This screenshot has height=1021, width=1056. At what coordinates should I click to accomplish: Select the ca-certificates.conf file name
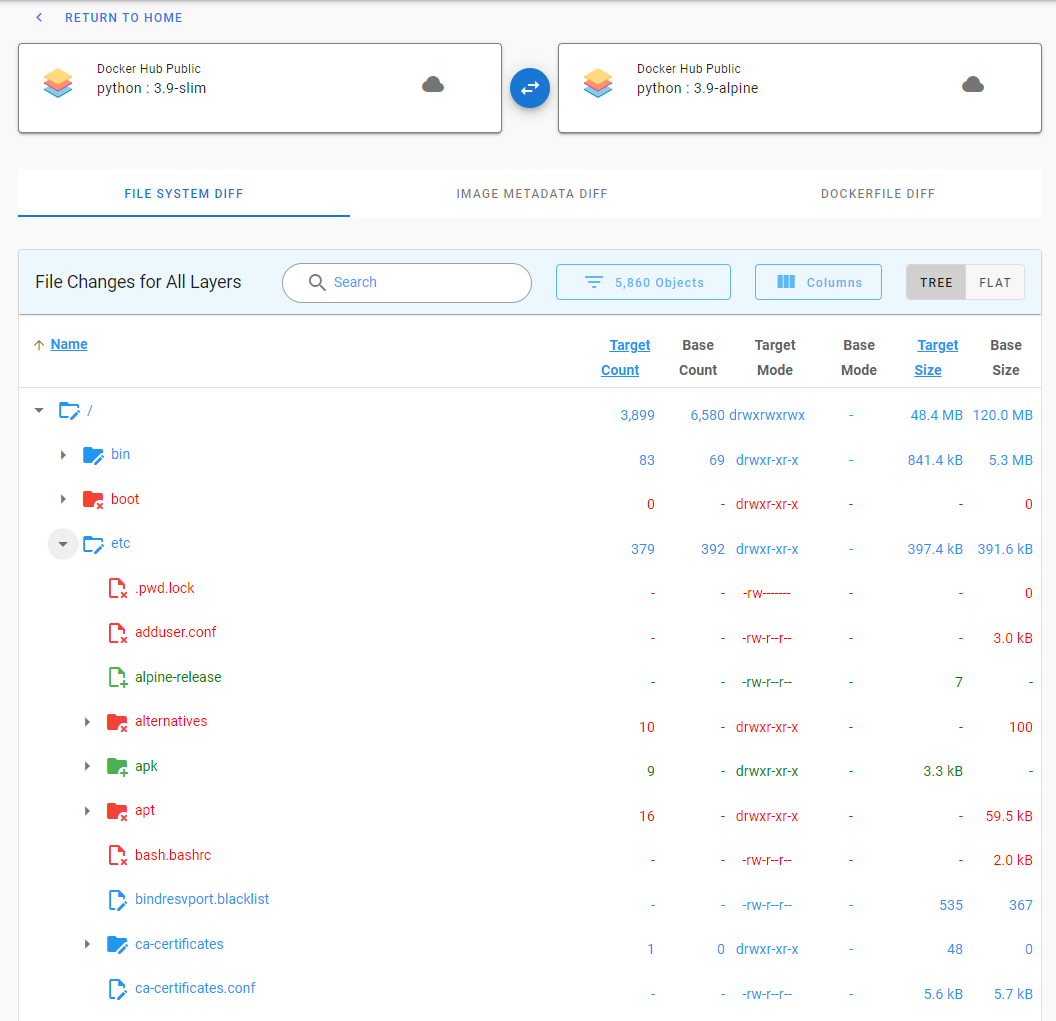[x=195, y=989]
